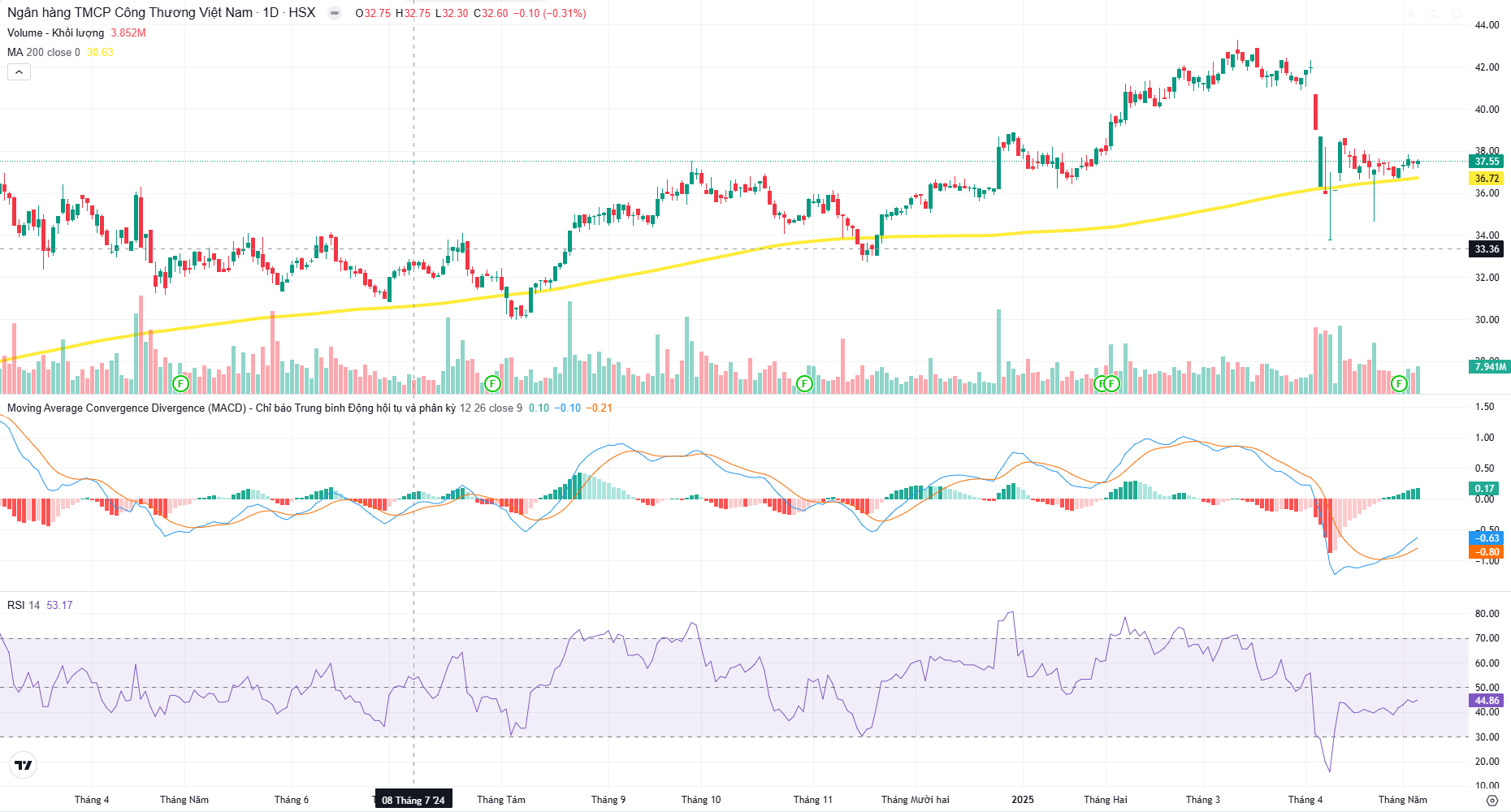The image size is (1511, 812).
Task: Open symbol search via Ngân hàng TMCP Công Thương title
Action: coord(130,13)
